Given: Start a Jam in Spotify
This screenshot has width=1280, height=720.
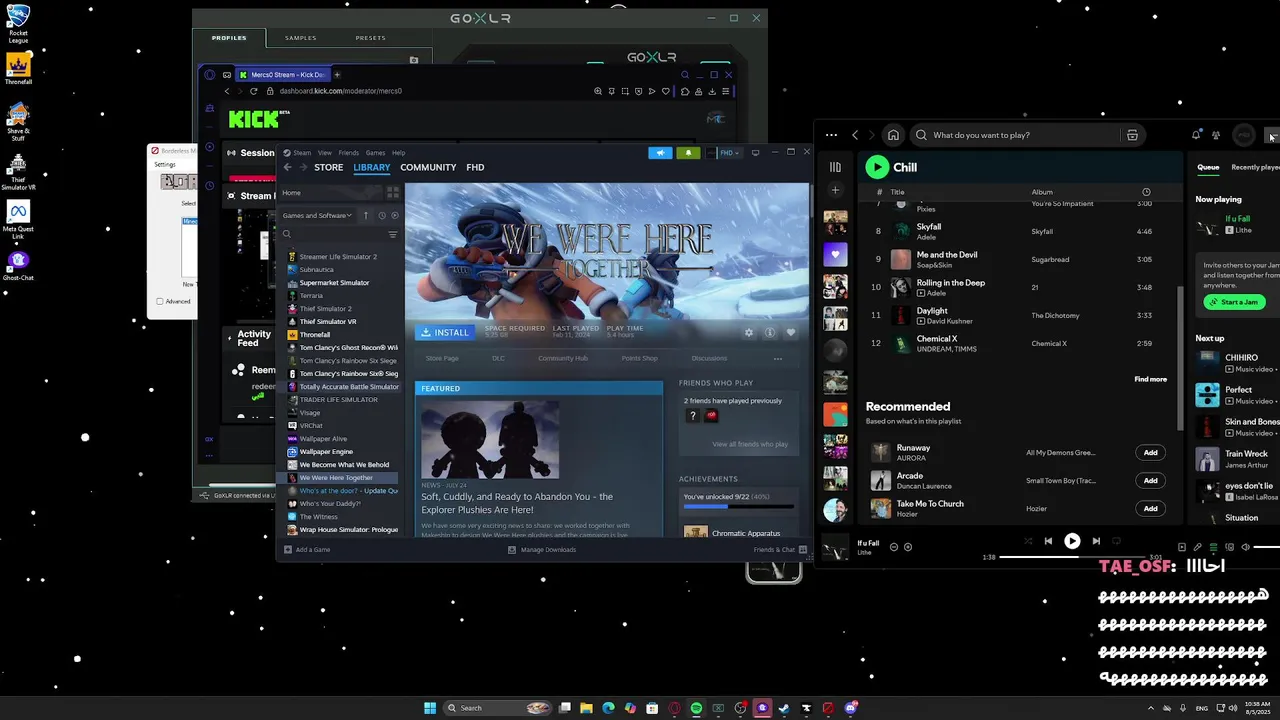Looking at the screenshot, I should pyautogui.click(x=1233, y=302).
